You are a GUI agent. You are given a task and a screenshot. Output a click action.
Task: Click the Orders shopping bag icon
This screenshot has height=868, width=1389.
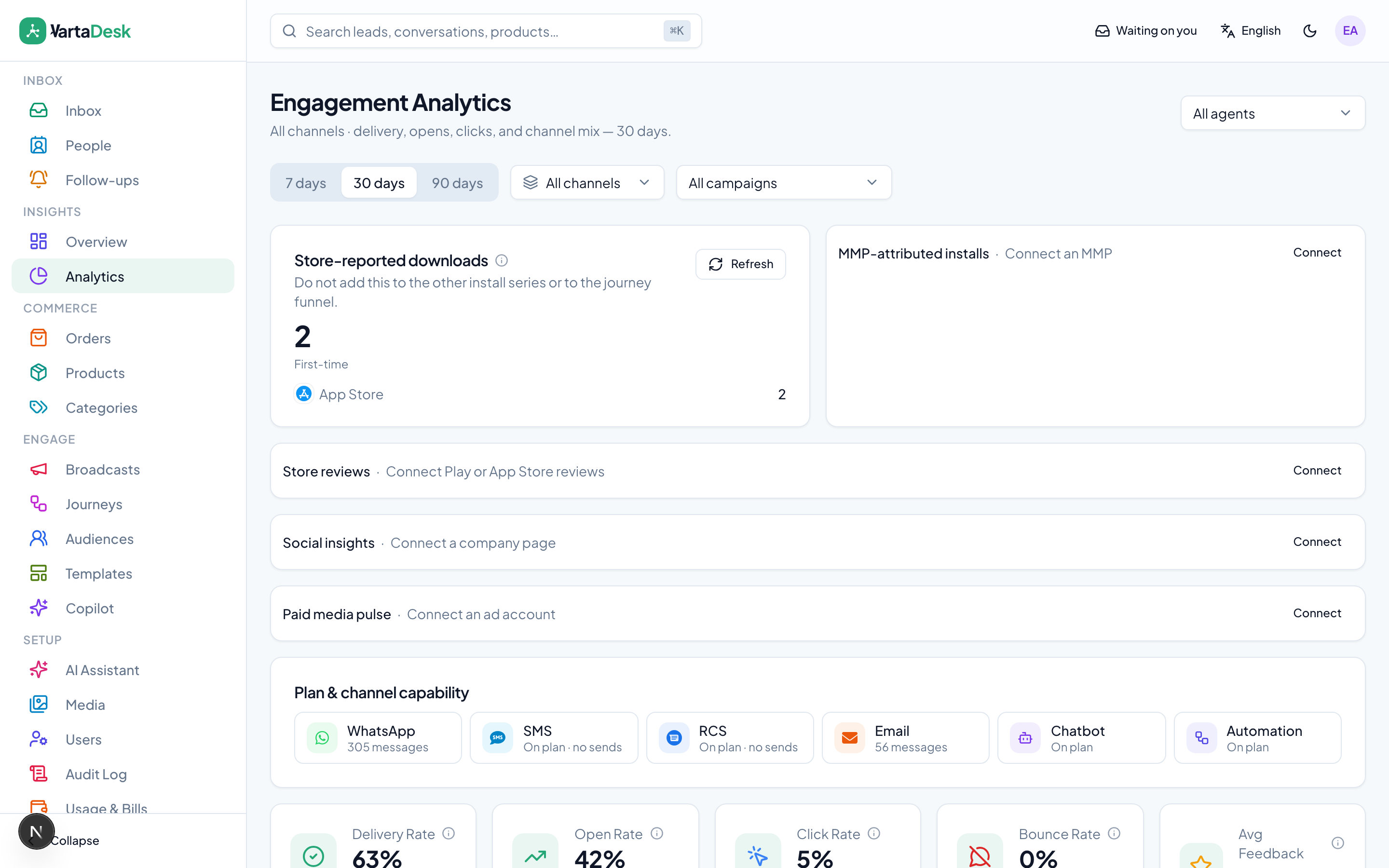(39, 338)
